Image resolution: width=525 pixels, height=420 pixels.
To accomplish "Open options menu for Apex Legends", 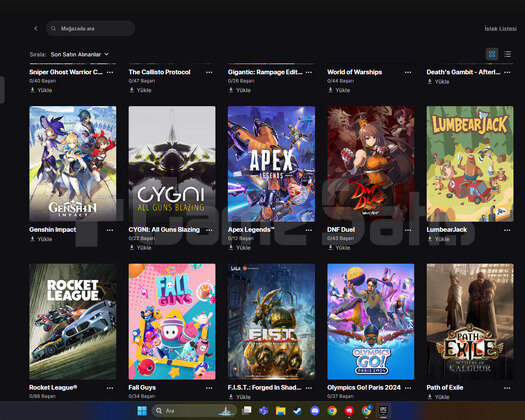I will point(309,230).
